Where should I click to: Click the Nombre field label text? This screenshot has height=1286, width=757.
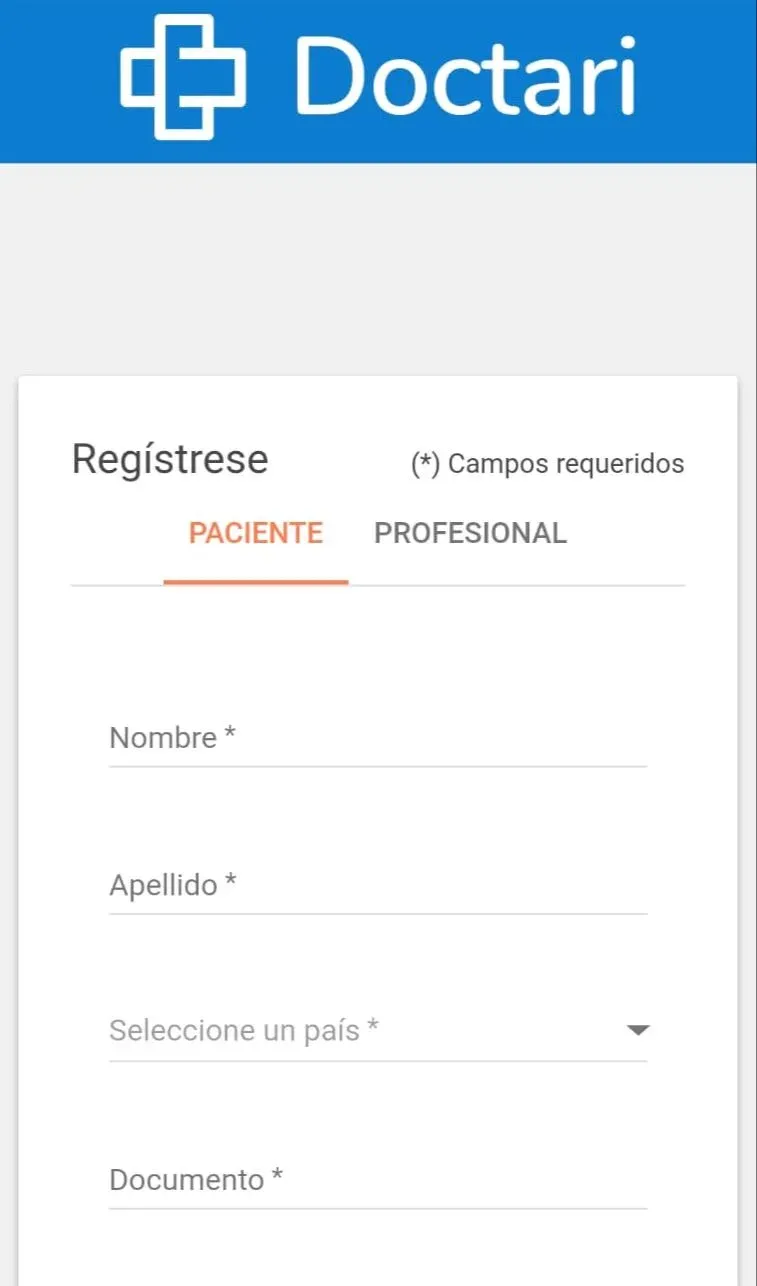point(163,738)
